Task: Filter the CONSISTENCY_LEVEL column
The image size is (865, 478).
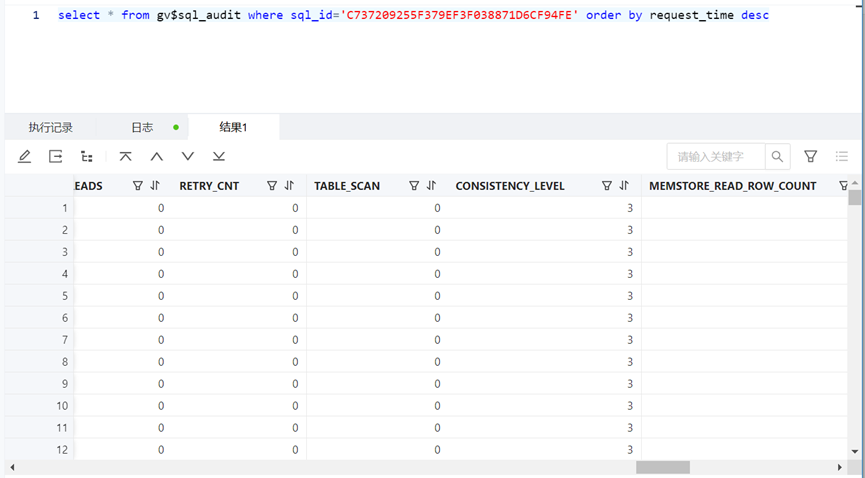Action: pyautogui.click(x=607, y=186)
